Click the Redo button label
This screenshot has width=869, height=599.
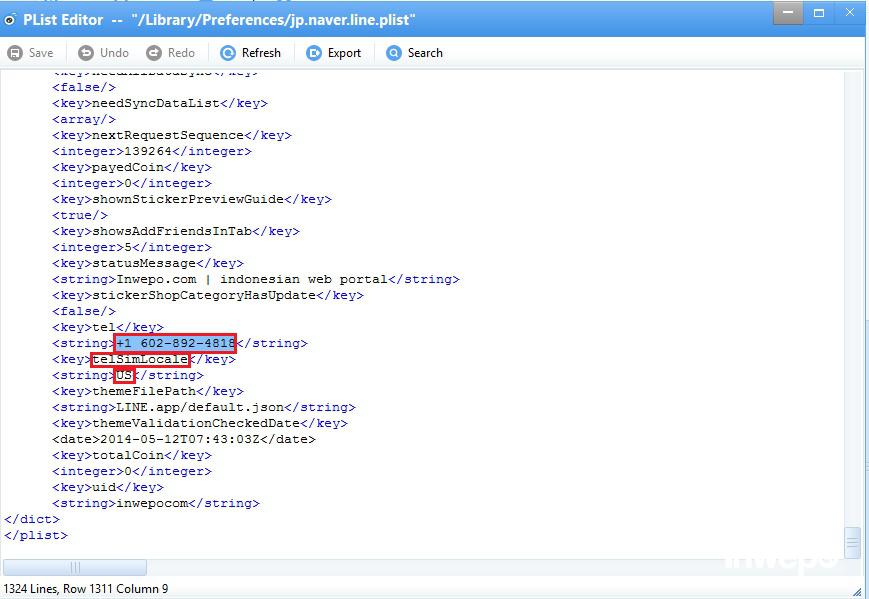click(x=181, y=53)
